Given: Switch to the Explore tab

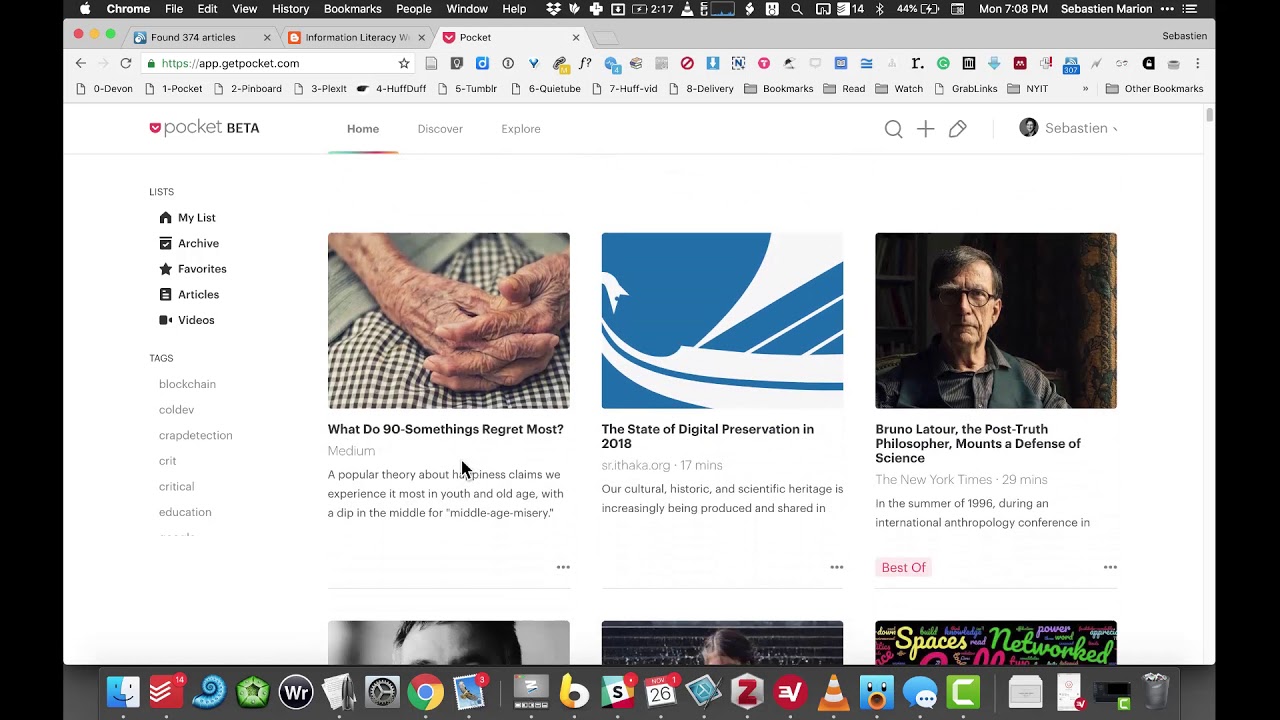Looking at the screenshot, I should [x=521, y=129].
